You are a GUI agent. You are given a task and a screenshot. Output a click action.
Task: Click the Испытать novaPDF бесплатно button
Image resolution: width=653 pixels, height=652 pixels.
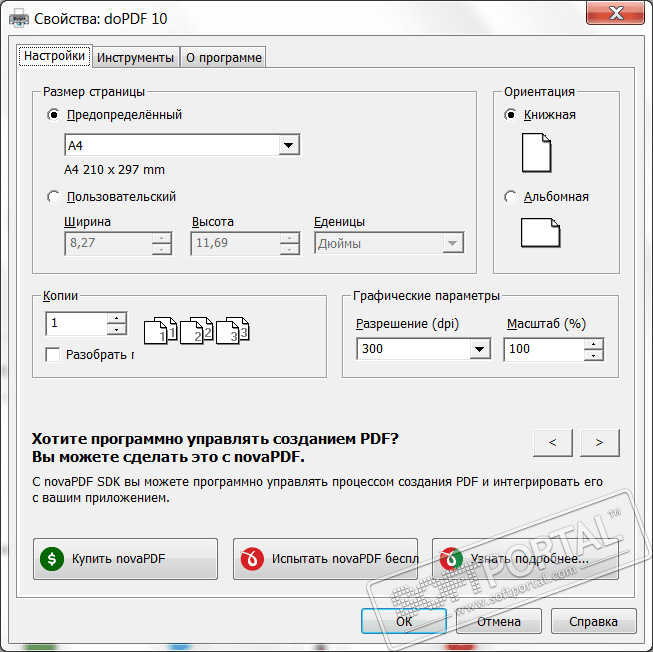(x=325, y=559)
